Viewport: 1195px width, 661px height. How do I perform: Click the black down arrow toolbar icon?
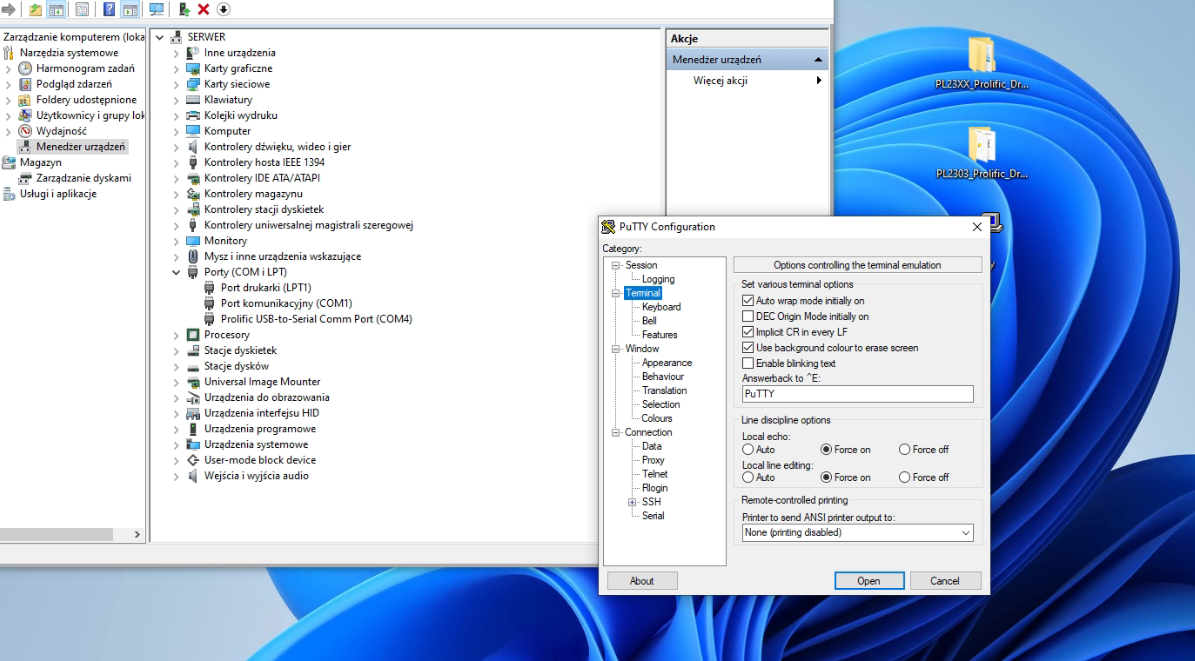223,9
